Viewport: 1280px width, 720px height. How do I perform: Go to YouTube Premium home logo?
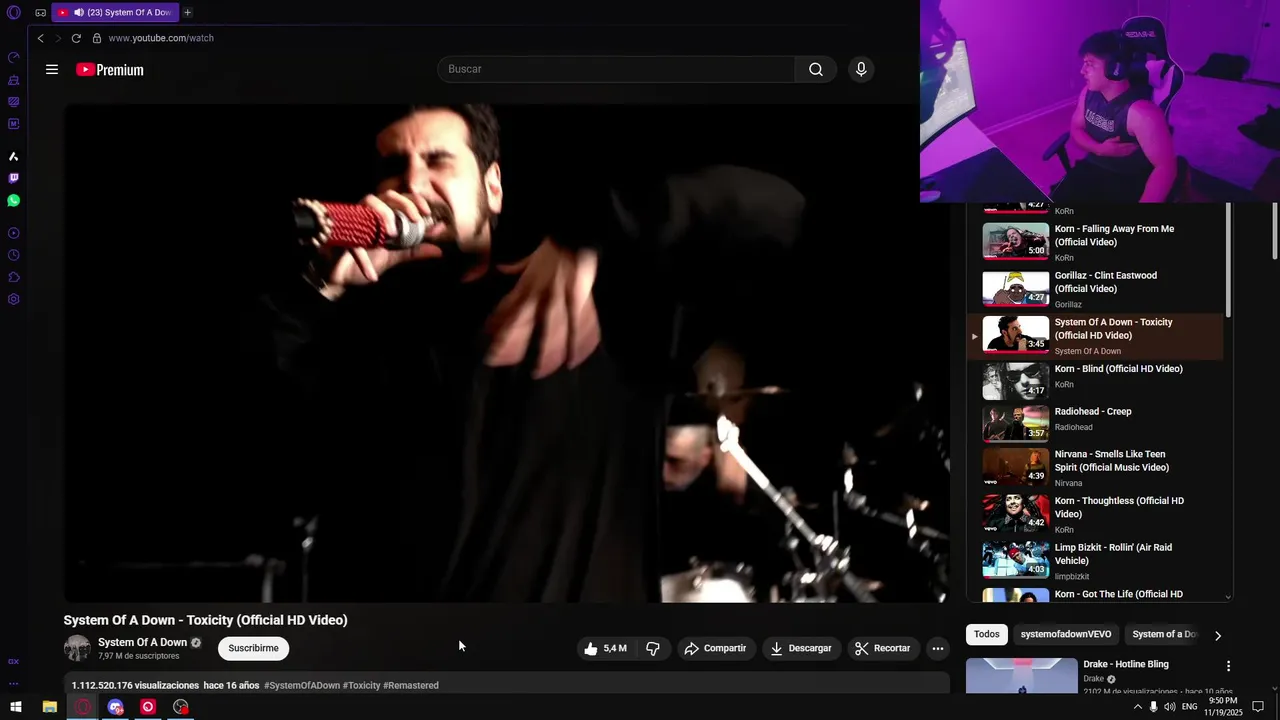point(110,70)
